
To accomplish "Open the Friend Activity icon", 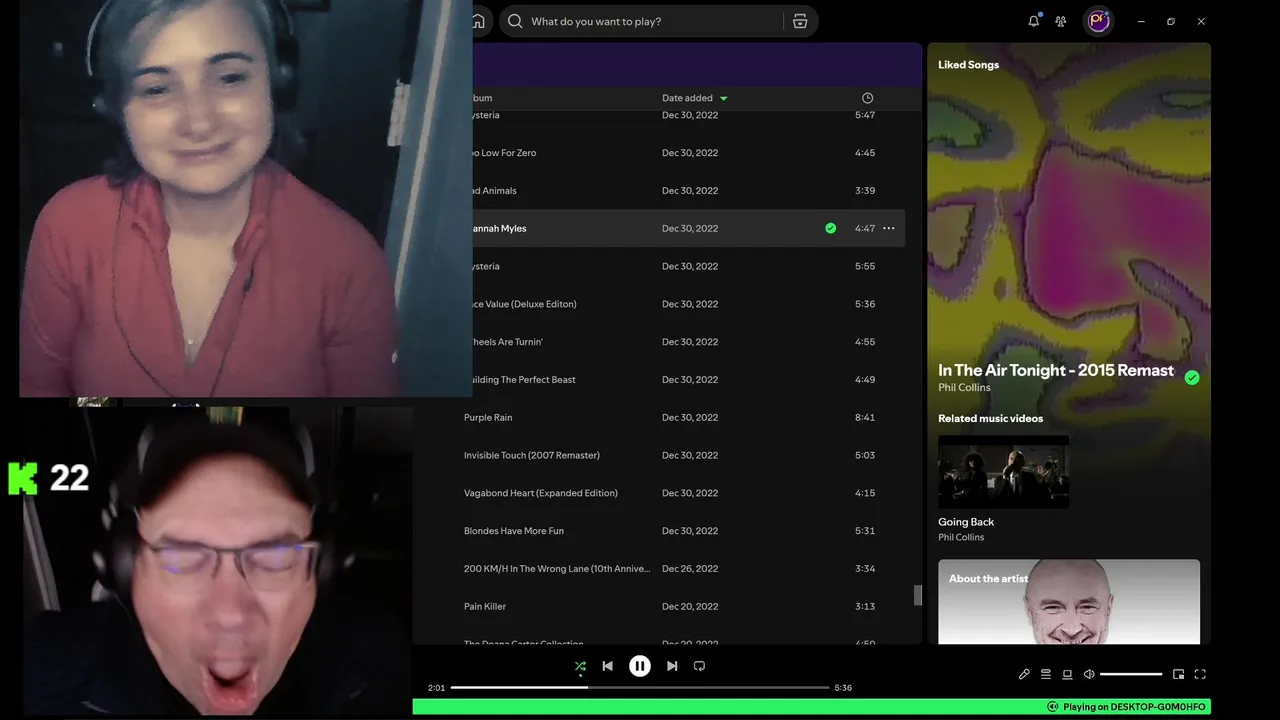I will [x=1061, y=21].
